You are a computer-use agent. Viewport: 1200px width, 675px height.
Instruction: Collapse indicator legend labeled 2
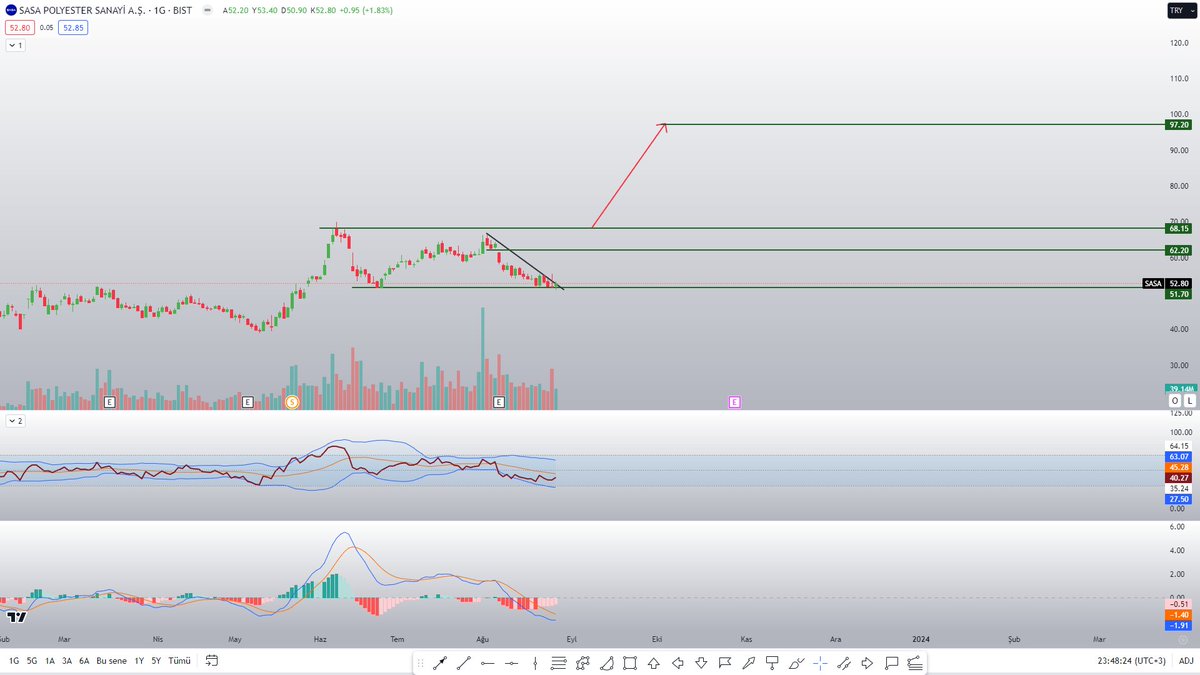pos(14,421)
